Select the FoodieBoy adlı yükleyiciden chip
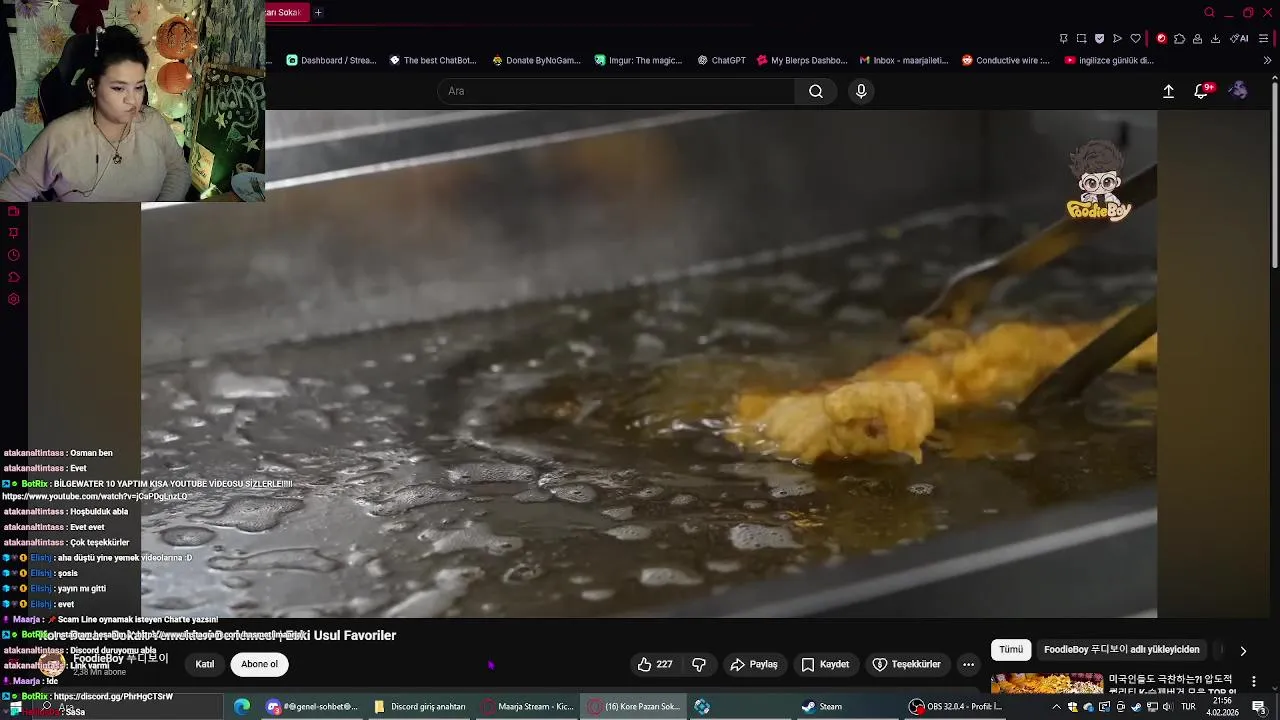 pos(1121,650)
